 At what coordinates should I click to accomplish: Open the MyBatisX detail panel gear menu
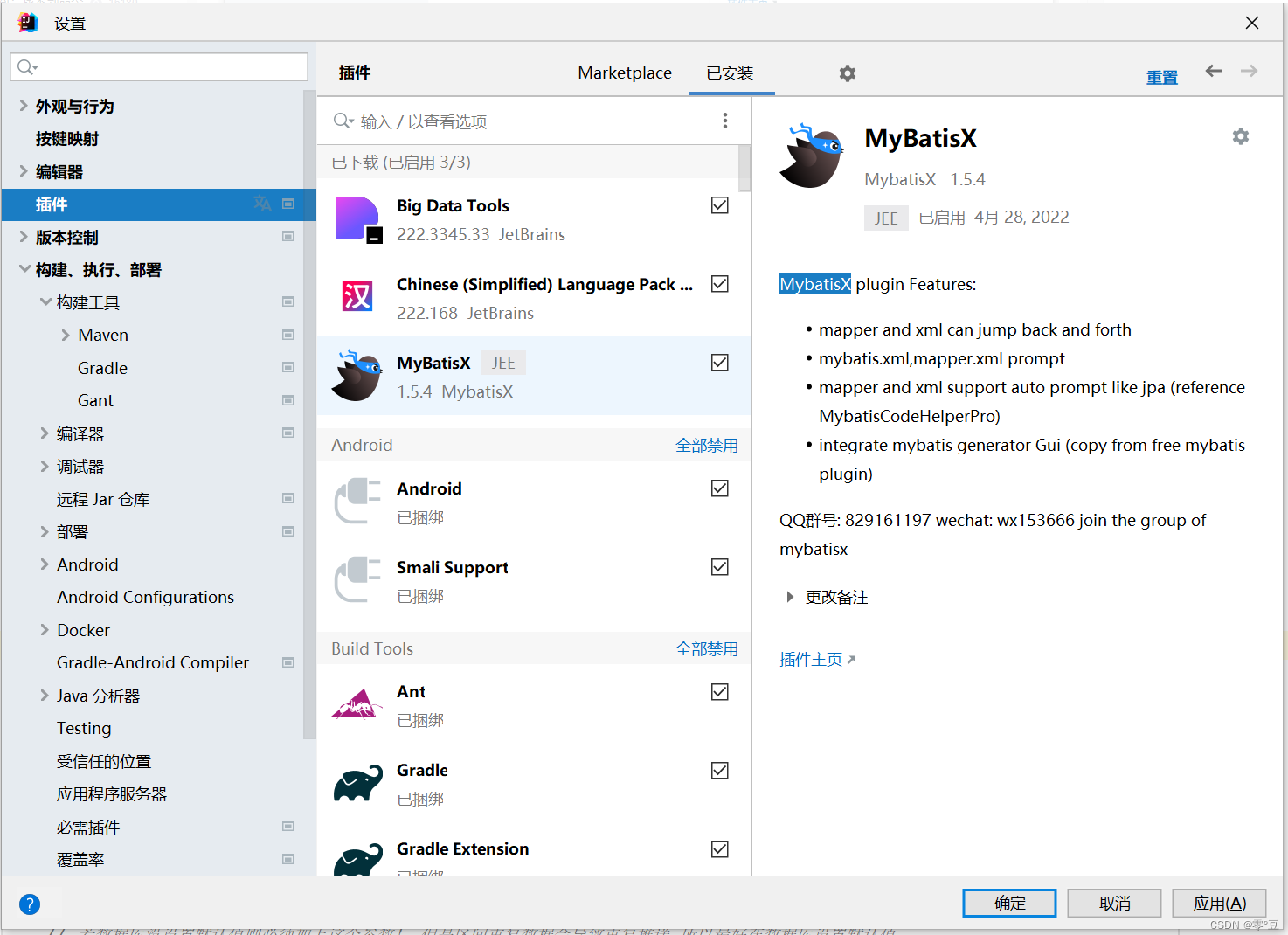pos(1240,136)
